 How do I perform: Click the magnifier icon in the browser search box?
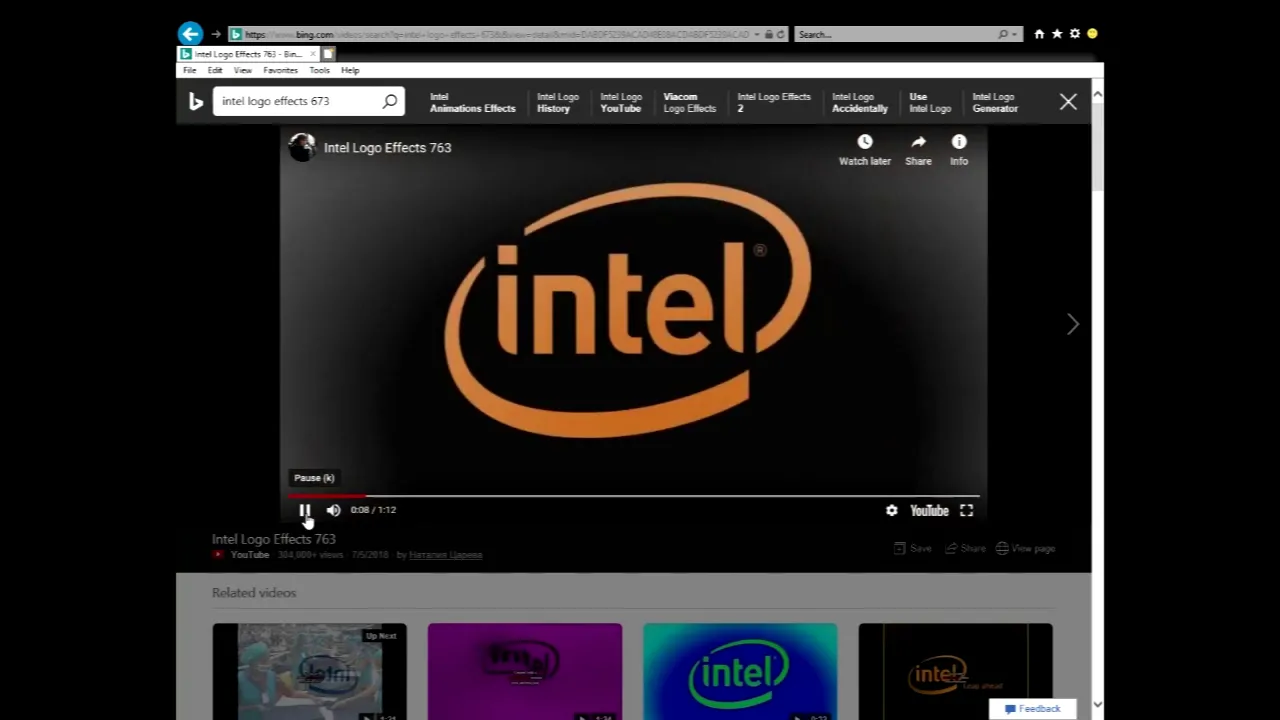1003,34
